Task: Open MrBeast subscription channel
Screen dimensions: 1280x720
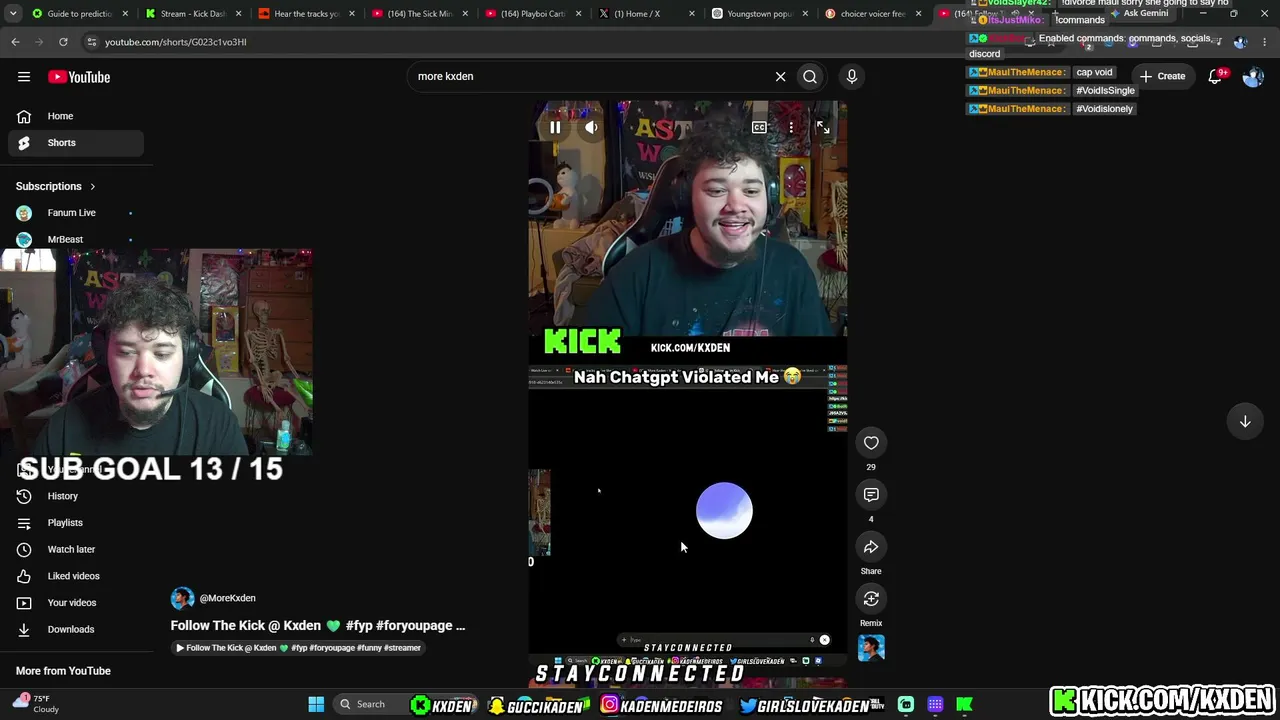Action: 76,240
